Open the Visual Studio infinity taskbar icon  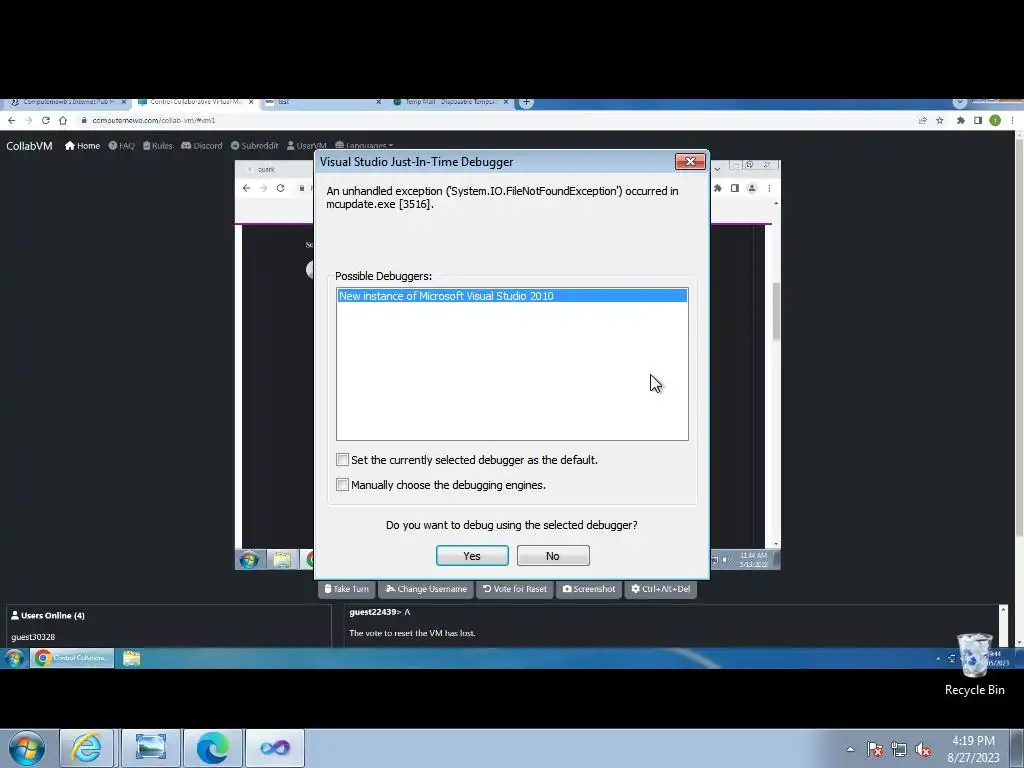pos(275,748)
